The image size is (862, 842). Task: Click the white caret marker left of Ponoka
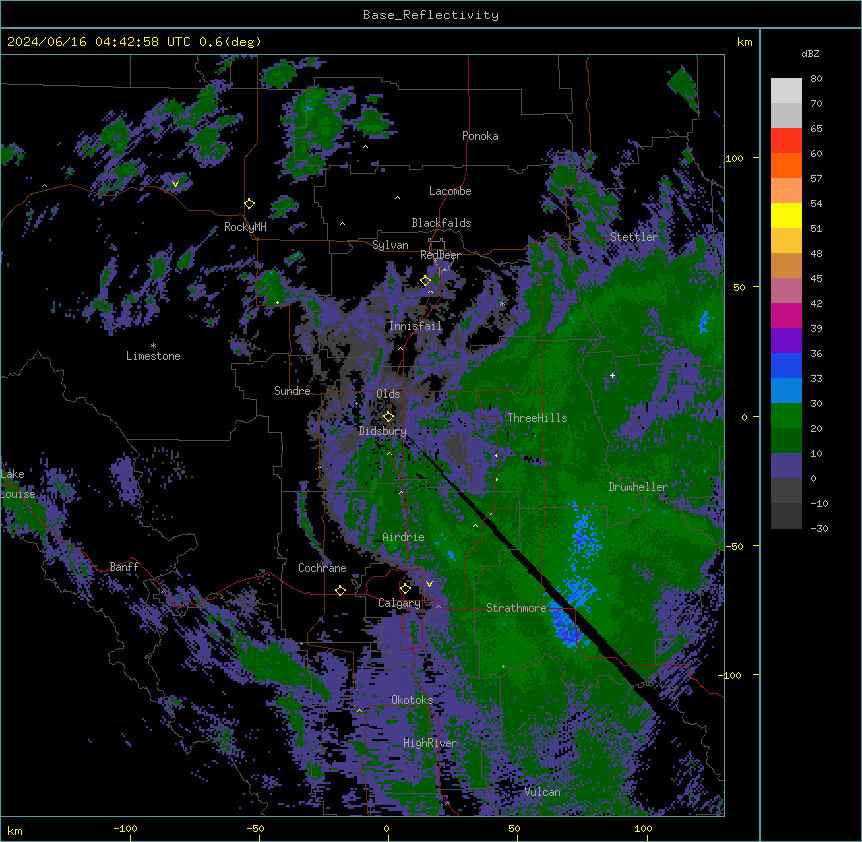point(366,147)
